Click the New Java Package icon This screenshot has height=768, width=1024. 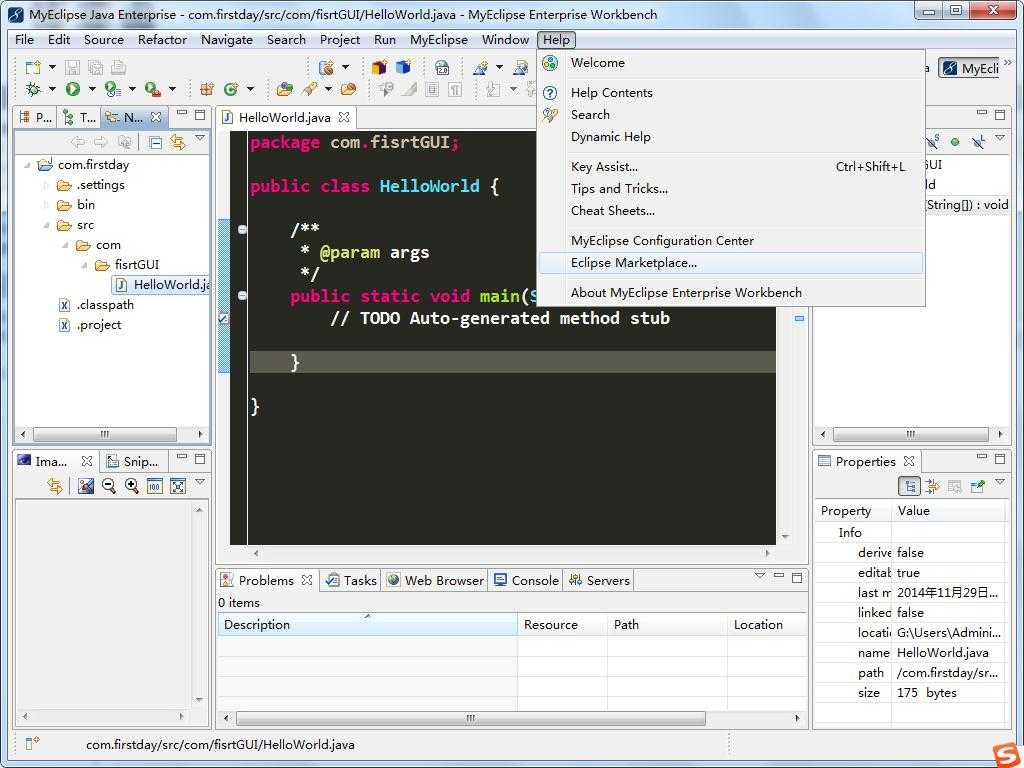(x=207, y=89)
